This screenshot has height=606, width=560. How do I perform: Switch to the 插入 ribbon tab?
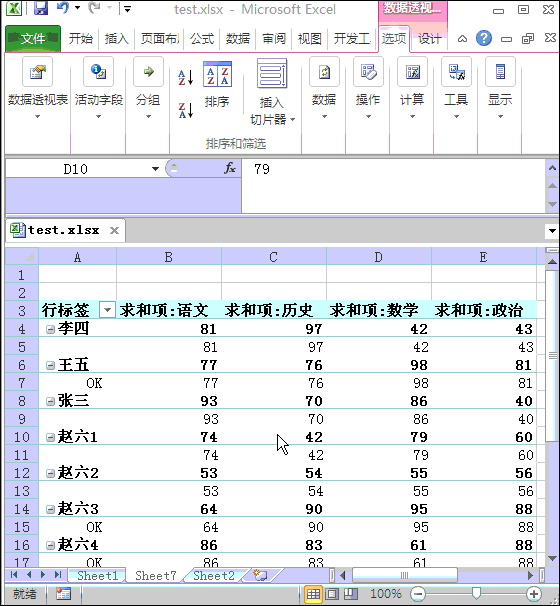(117, 38)
